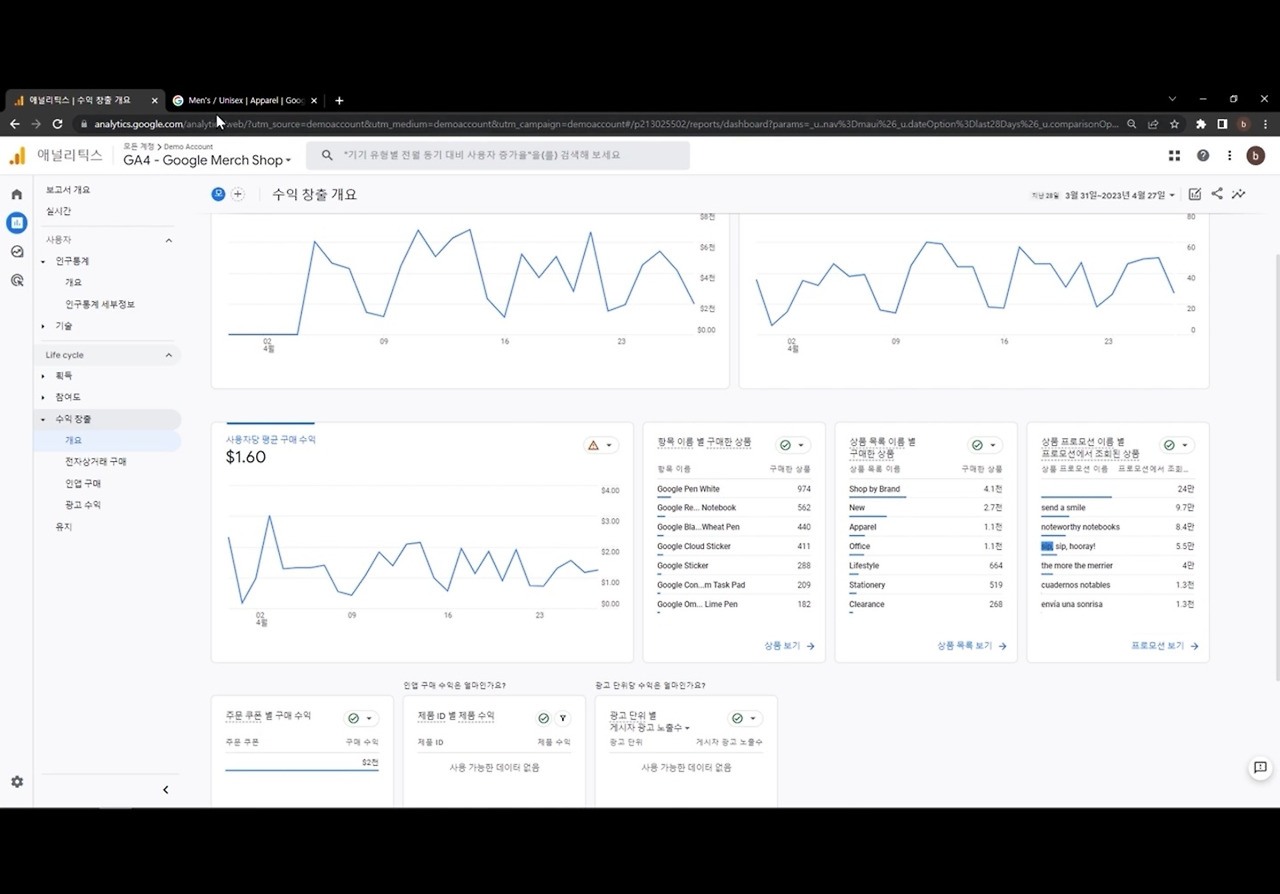Expand the 기술 tree group
This screenshot has height=894, width=1280.
click(43, 326)
